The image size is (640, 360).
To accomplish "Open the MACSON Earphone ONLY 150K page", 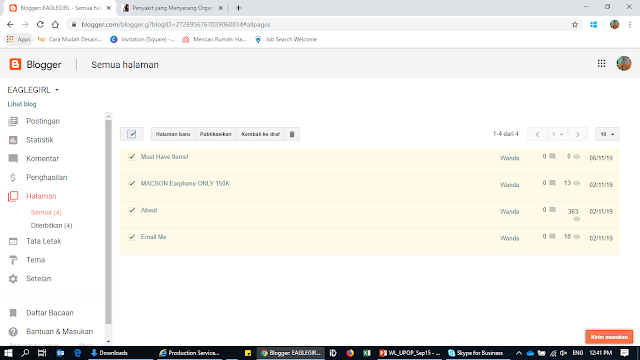I will click(x=185, y=184).
